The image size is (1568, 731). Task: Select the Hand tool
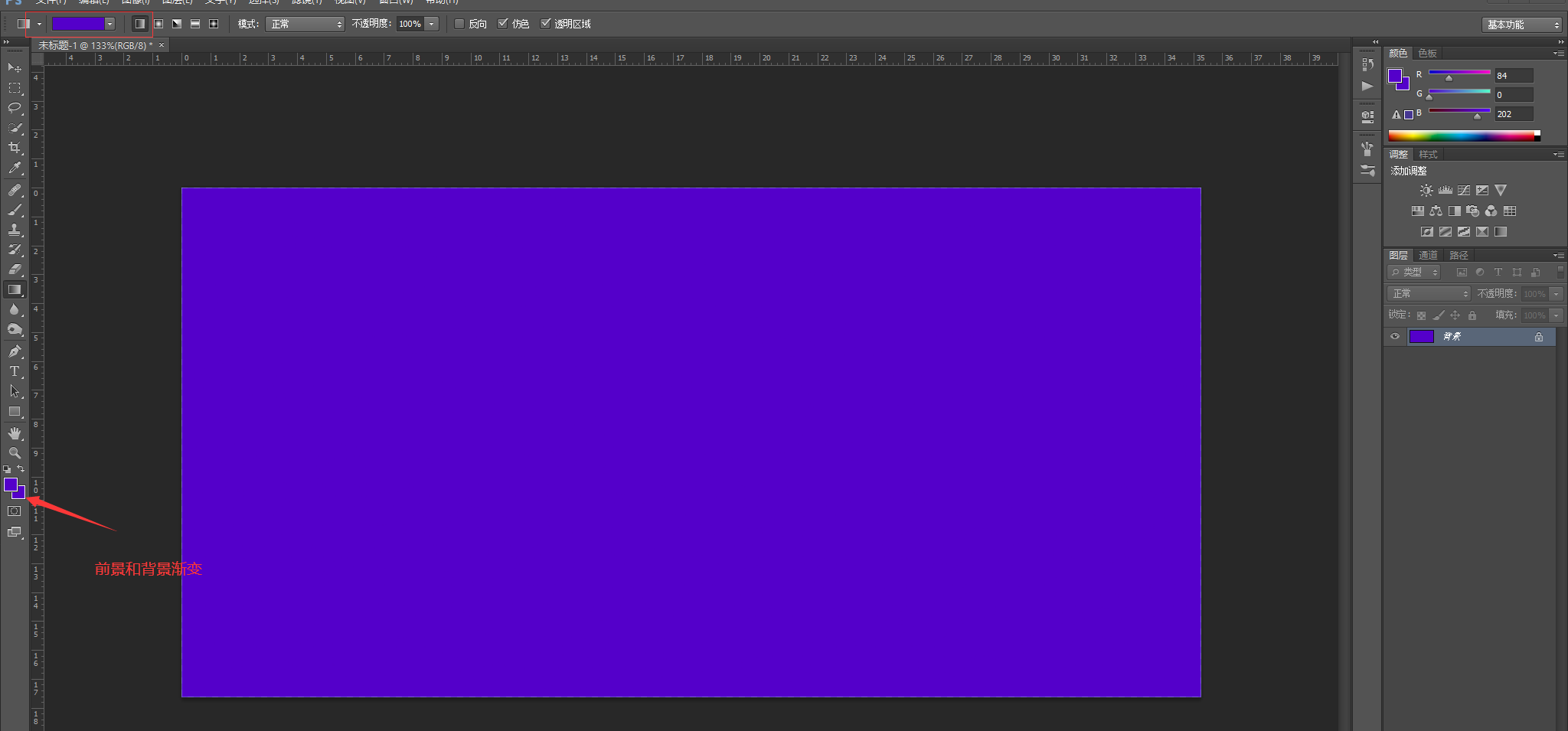(15, 433)
